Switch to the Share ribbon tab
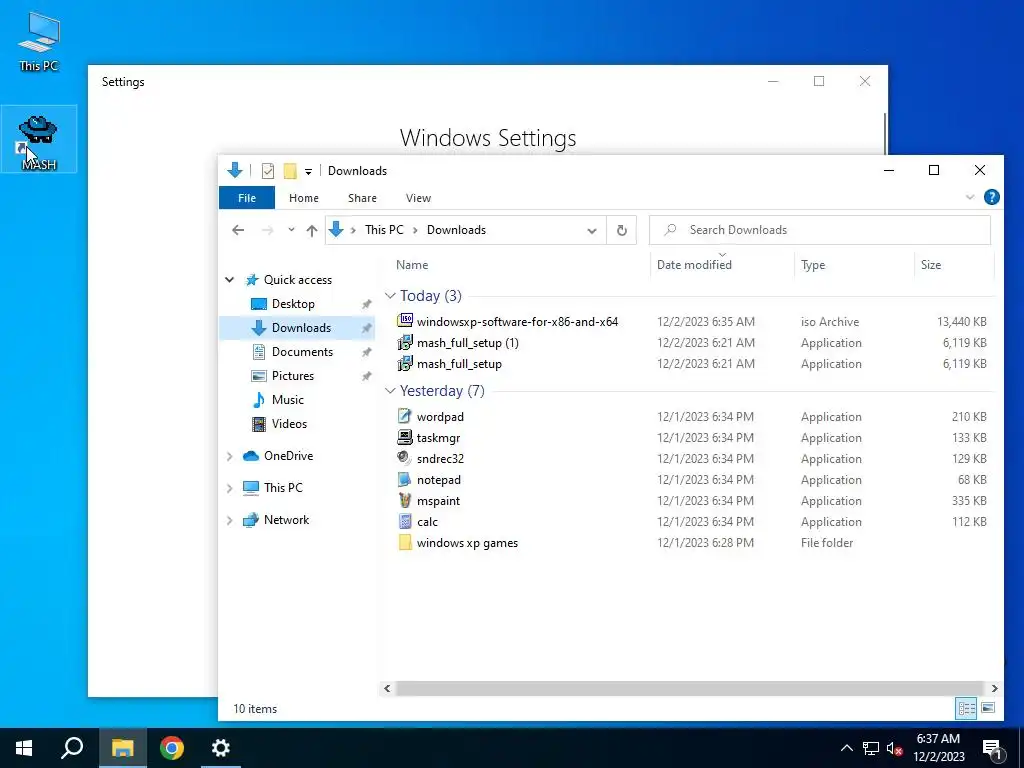The width and height of the screenshot is (1024, 768). (x=362, y=198)
